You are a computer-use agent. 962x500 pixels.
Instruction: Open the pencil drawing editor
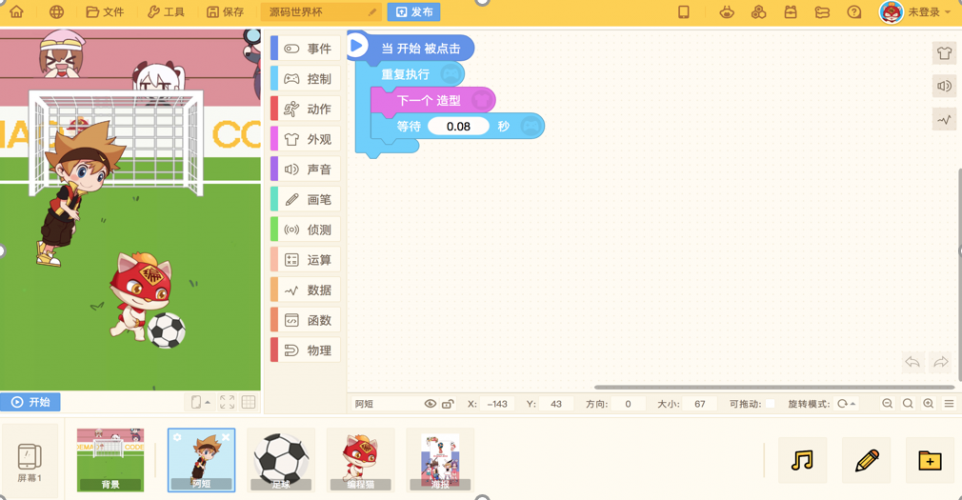coord(866,460)
